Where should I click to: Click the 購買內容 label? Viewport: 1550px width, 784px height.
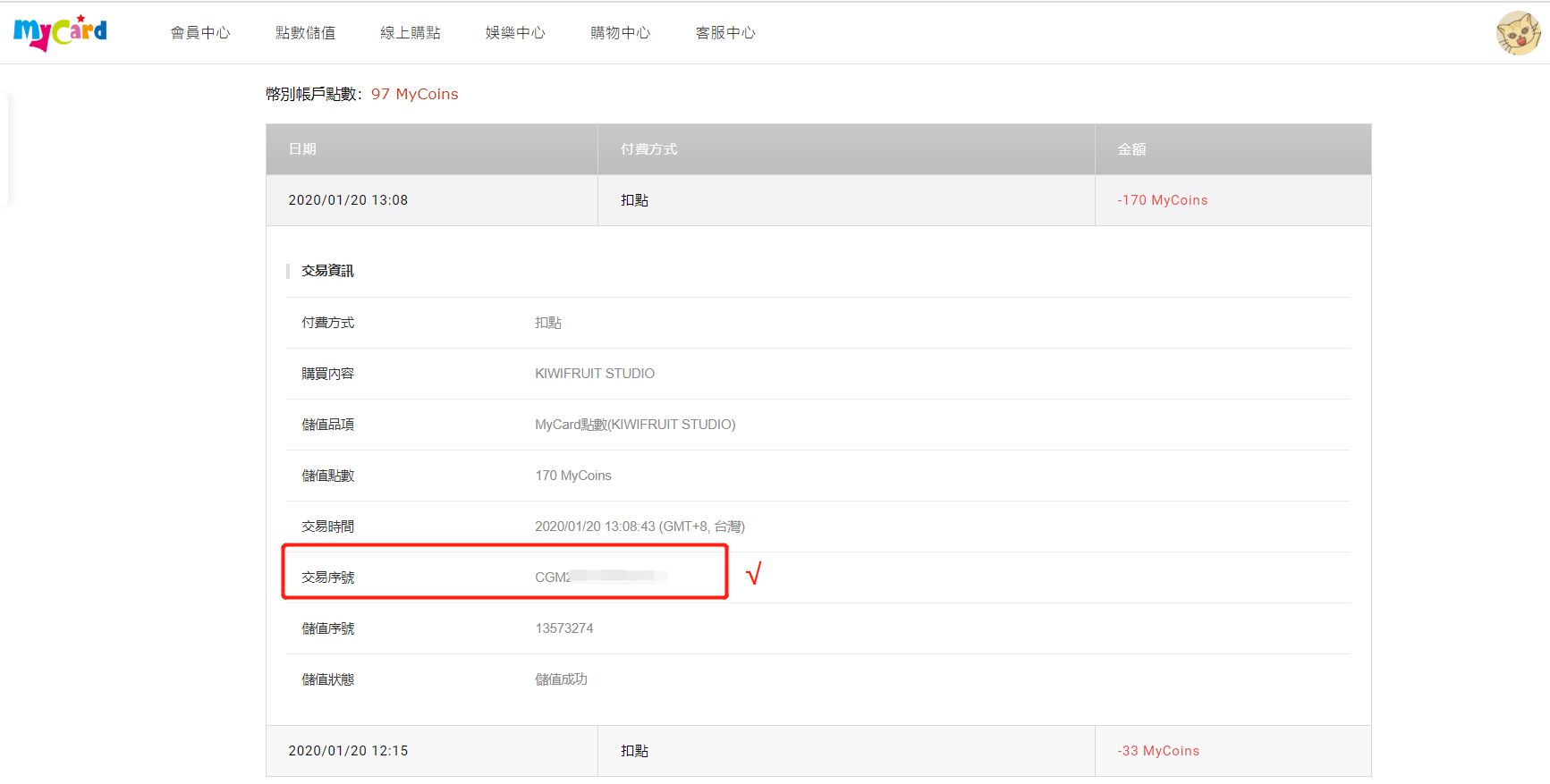coord(327,374)
